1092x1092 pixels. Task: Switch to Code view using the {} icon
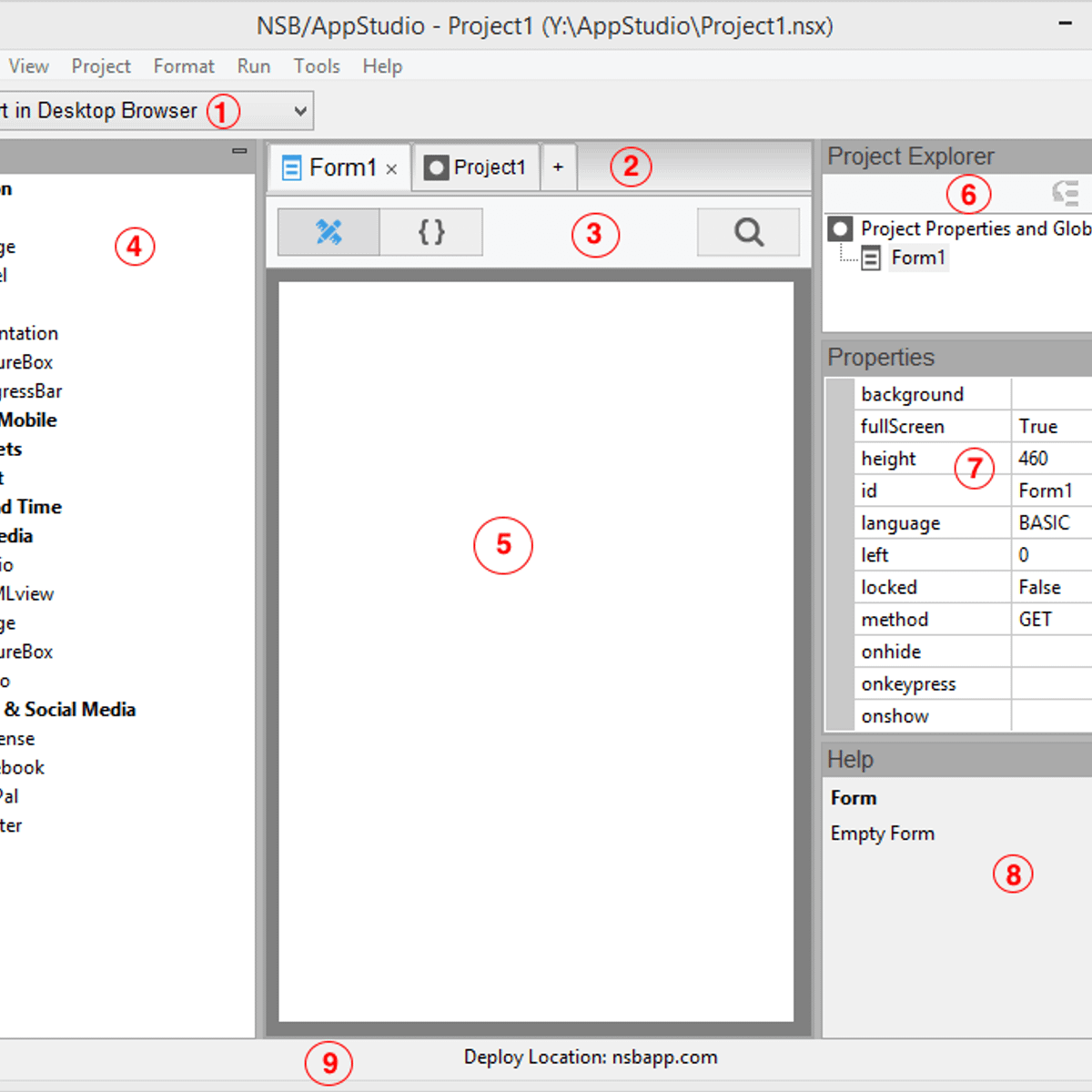tap(430, 232)
